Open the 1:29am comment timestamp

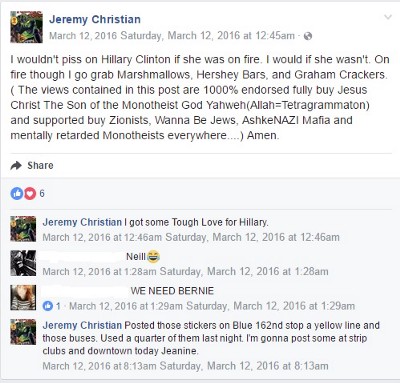coord(212,306)
